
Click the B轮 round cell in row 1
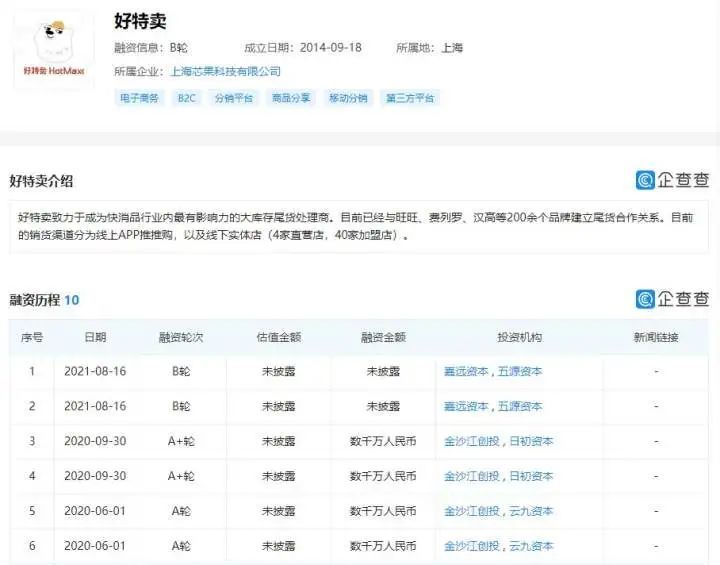[x=181, y=371]
